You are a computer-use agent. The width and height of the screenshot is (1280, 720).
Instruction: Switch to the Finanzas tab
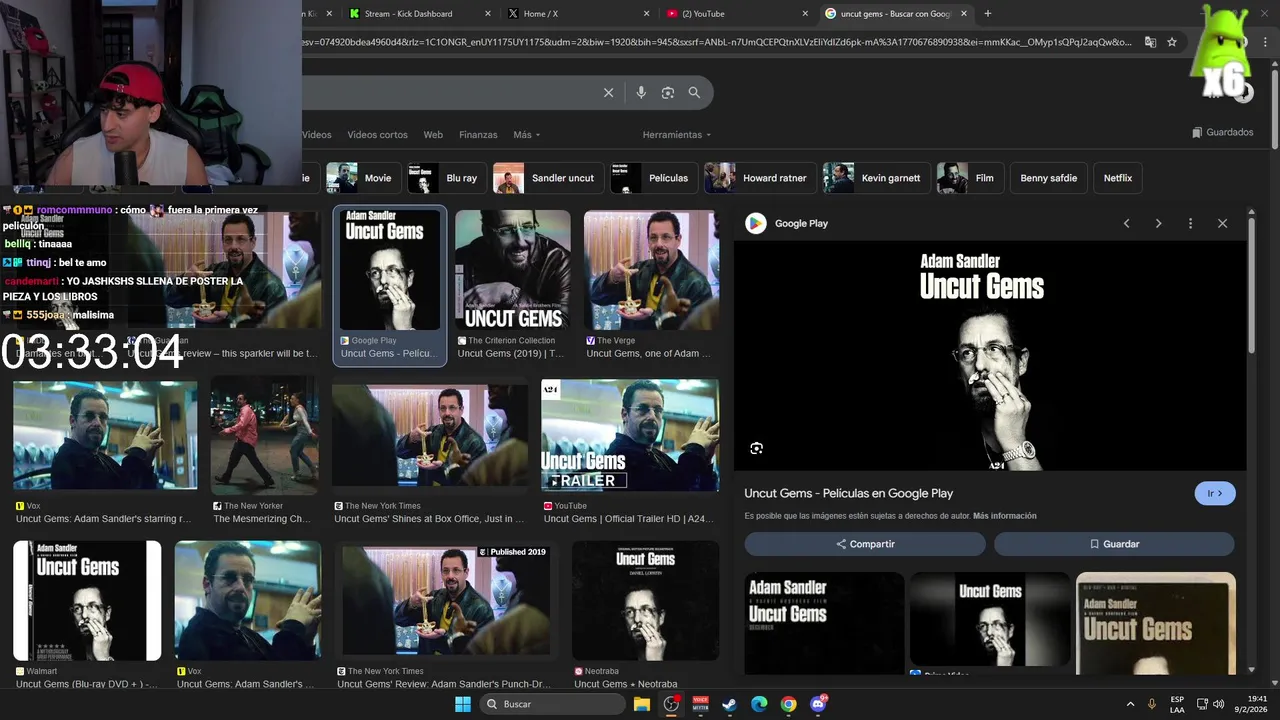click(478, 135)
